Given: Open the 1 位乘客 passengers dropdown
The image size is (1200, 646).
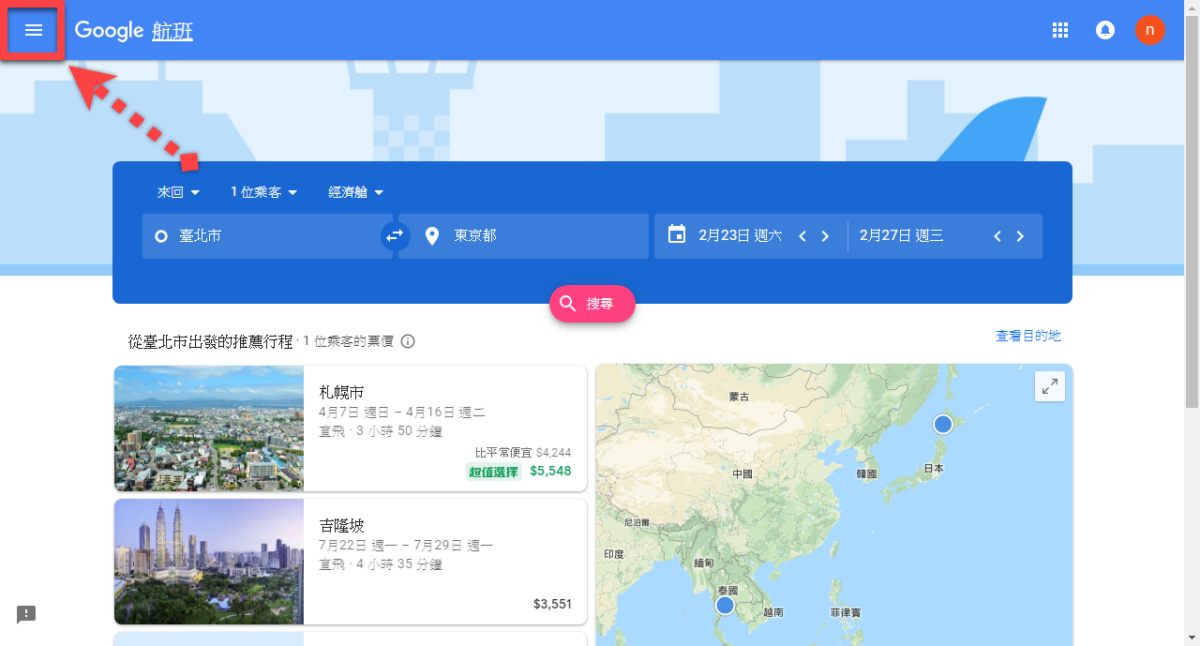Looking at the screenshot, I should point(264,192).
